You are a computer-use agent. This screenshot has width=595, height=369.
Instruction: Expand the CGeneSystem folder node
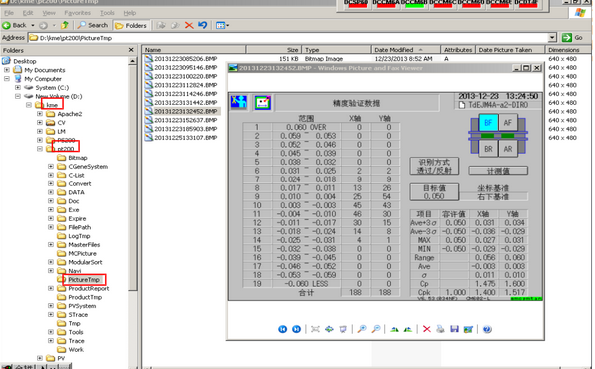pyautogui.click(x=51, y=166)
